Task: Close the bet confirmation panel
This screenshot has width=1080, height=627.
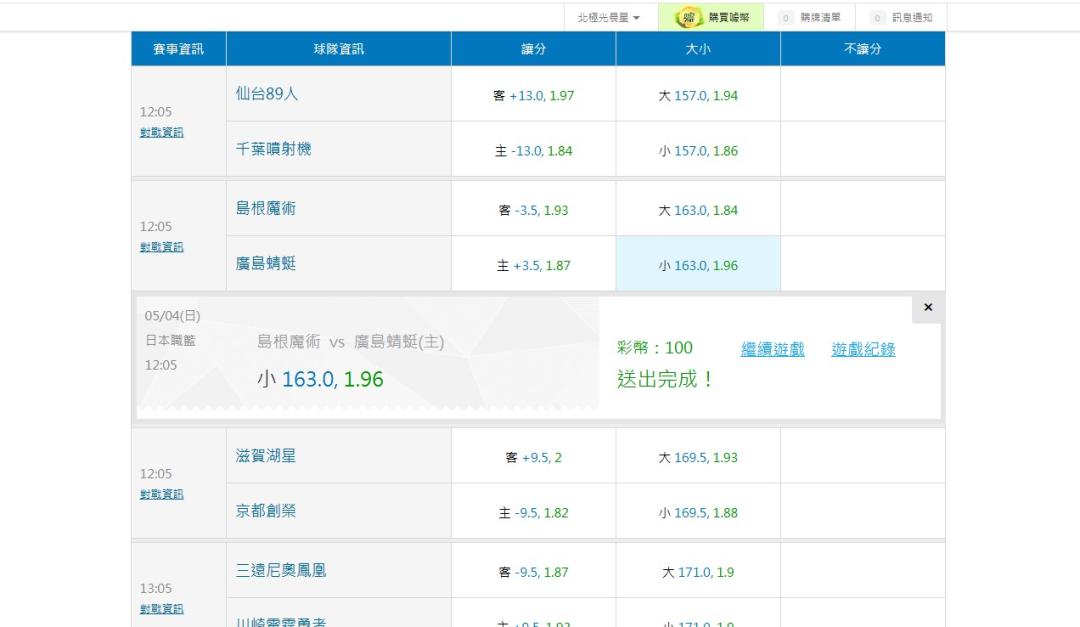Action: [x=928, y=307]
